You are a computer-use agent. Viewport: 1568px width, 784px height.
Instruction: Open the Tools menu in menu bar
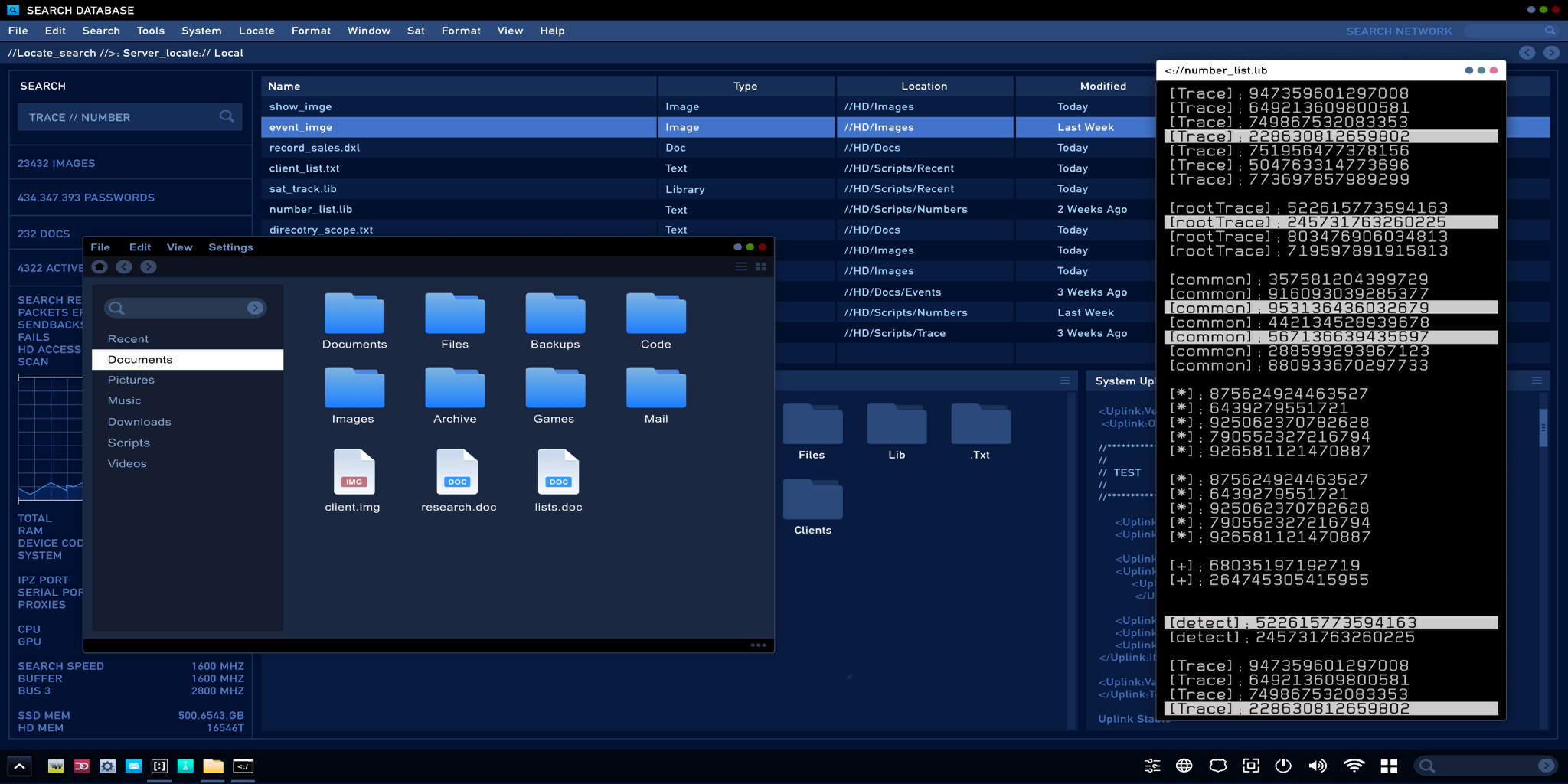pyautogui.click(x=151, y=31)
